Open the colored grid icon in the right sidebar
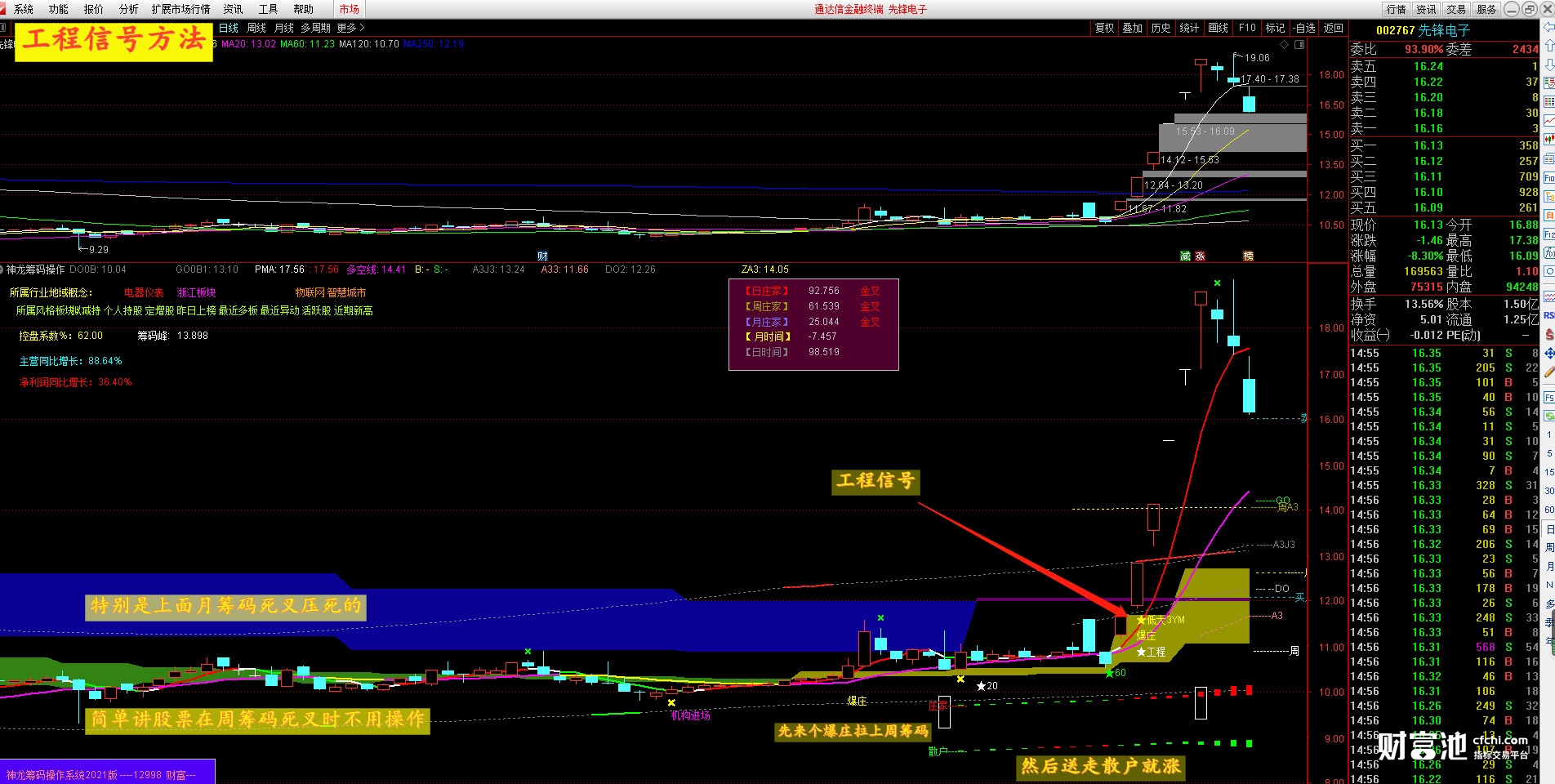Image resolution: width=1555 pixels, height=784 pixels. [1548, 102]
